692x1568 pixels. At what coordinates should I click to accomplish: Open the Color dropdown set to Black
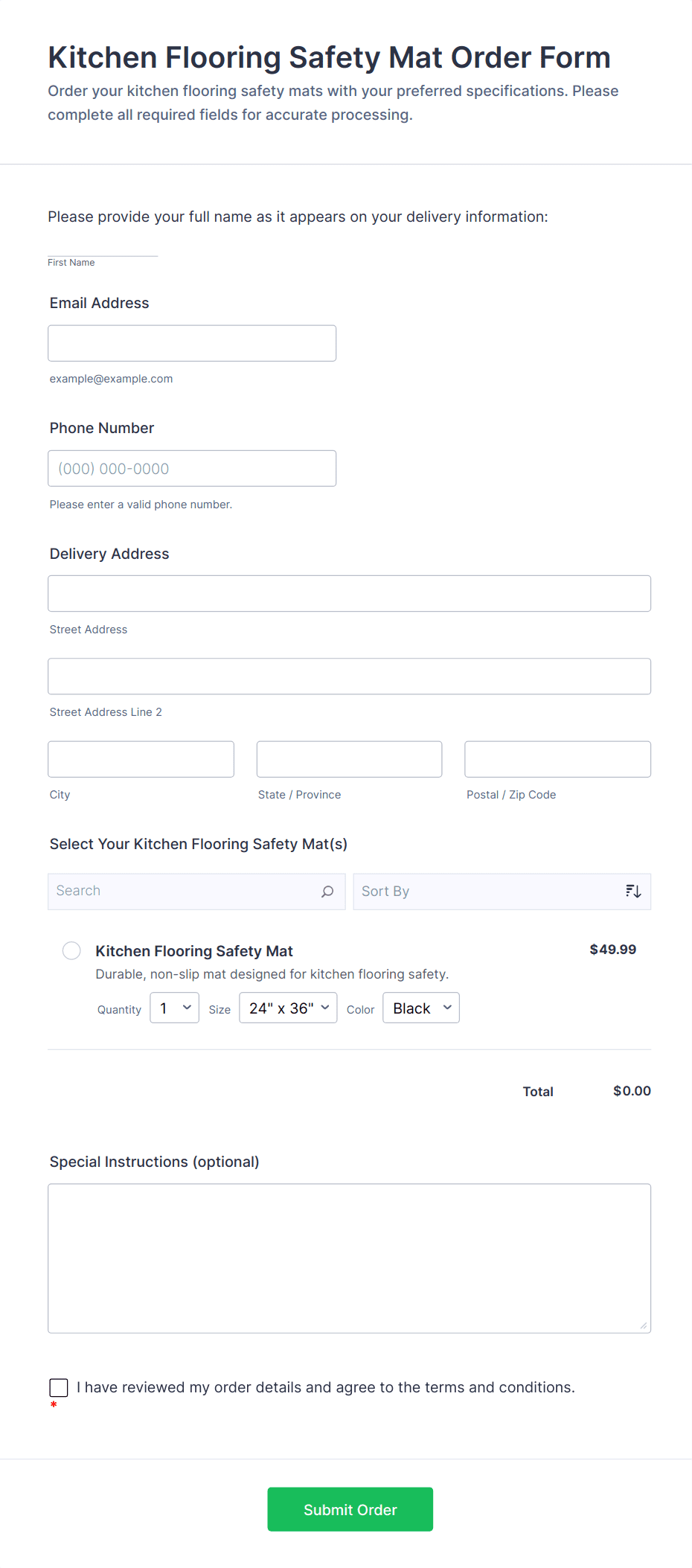tap(421, 1008)
